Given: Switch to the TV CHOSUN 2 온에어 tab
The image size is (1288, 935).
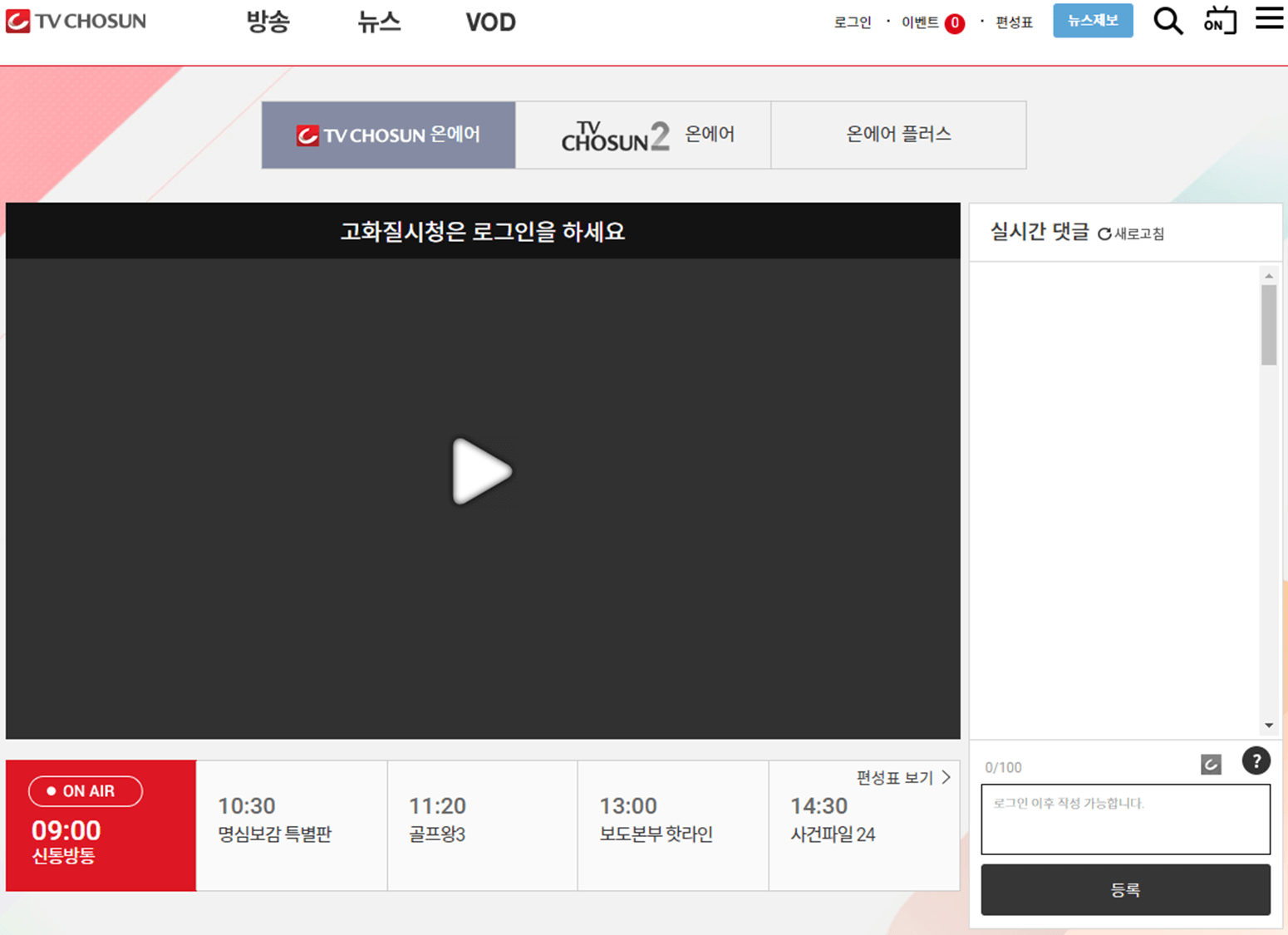Looking at the screenshot, I should pos(644,135).
